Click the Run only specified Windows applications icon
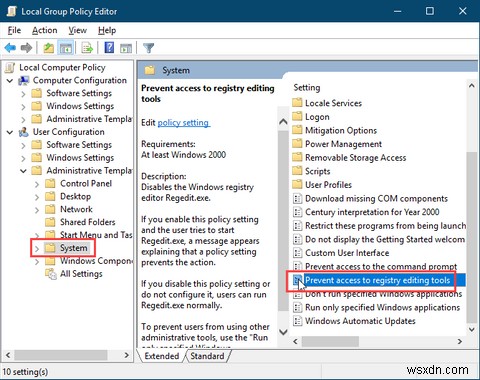This screenshot has width=480, height=380. coord(297,307)
